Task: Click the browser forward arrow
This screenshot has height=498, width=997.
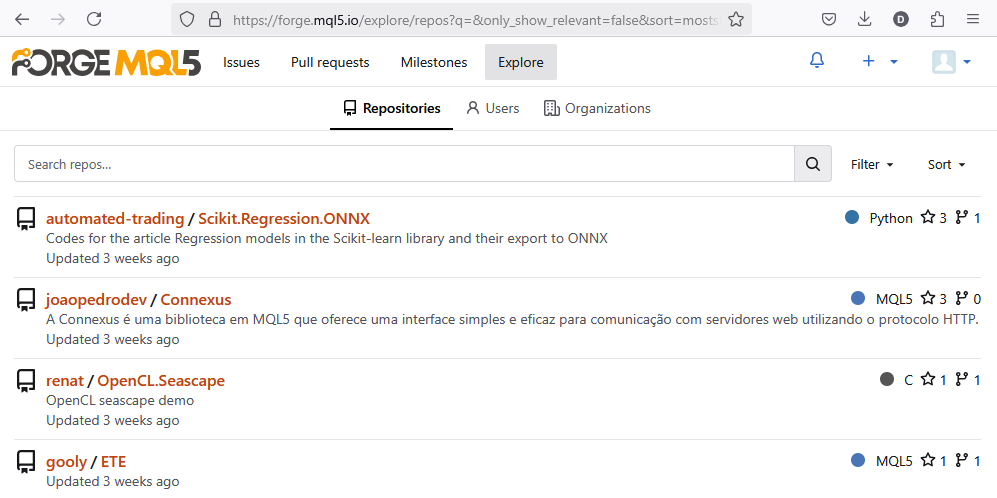Action: click(58, 19)
